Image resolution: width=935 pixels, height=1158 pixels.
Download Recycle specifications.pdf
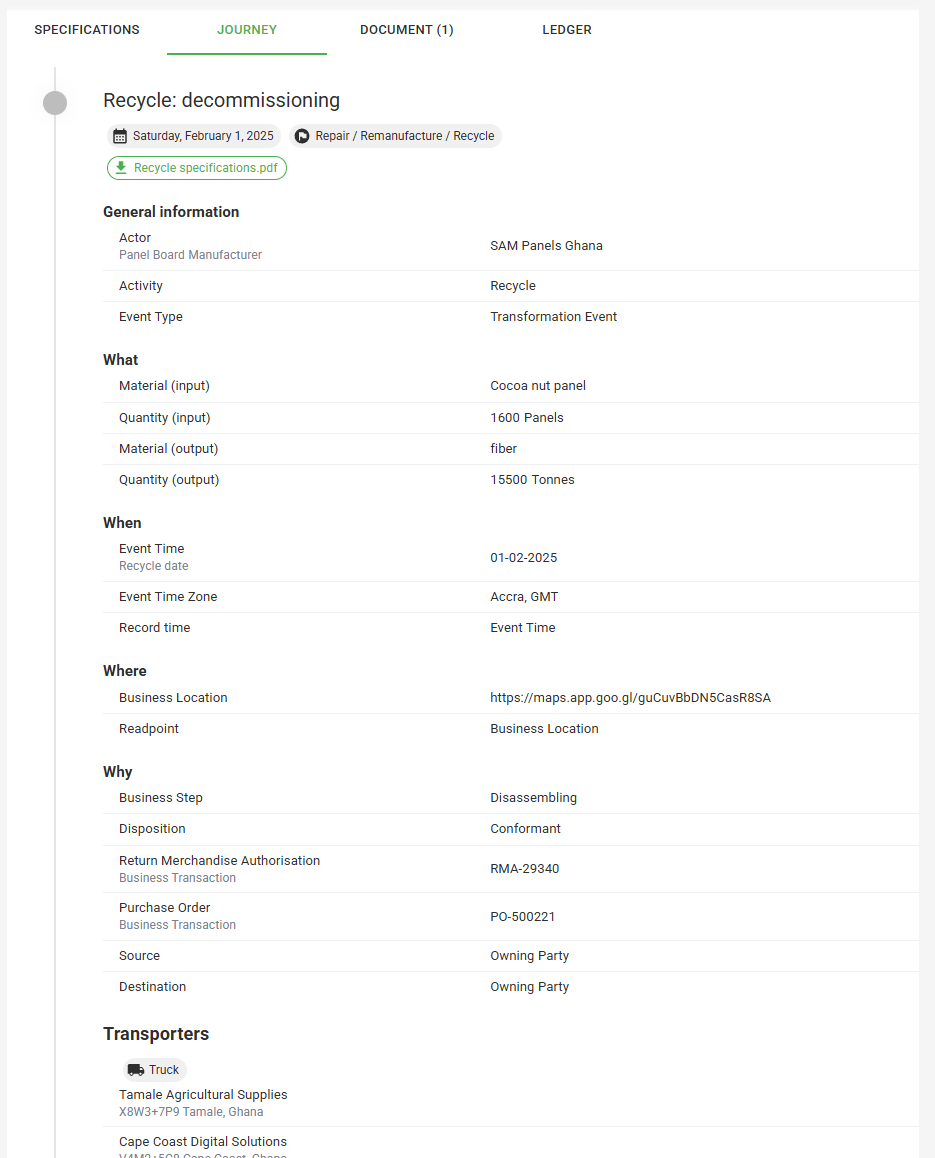(205, 168)
